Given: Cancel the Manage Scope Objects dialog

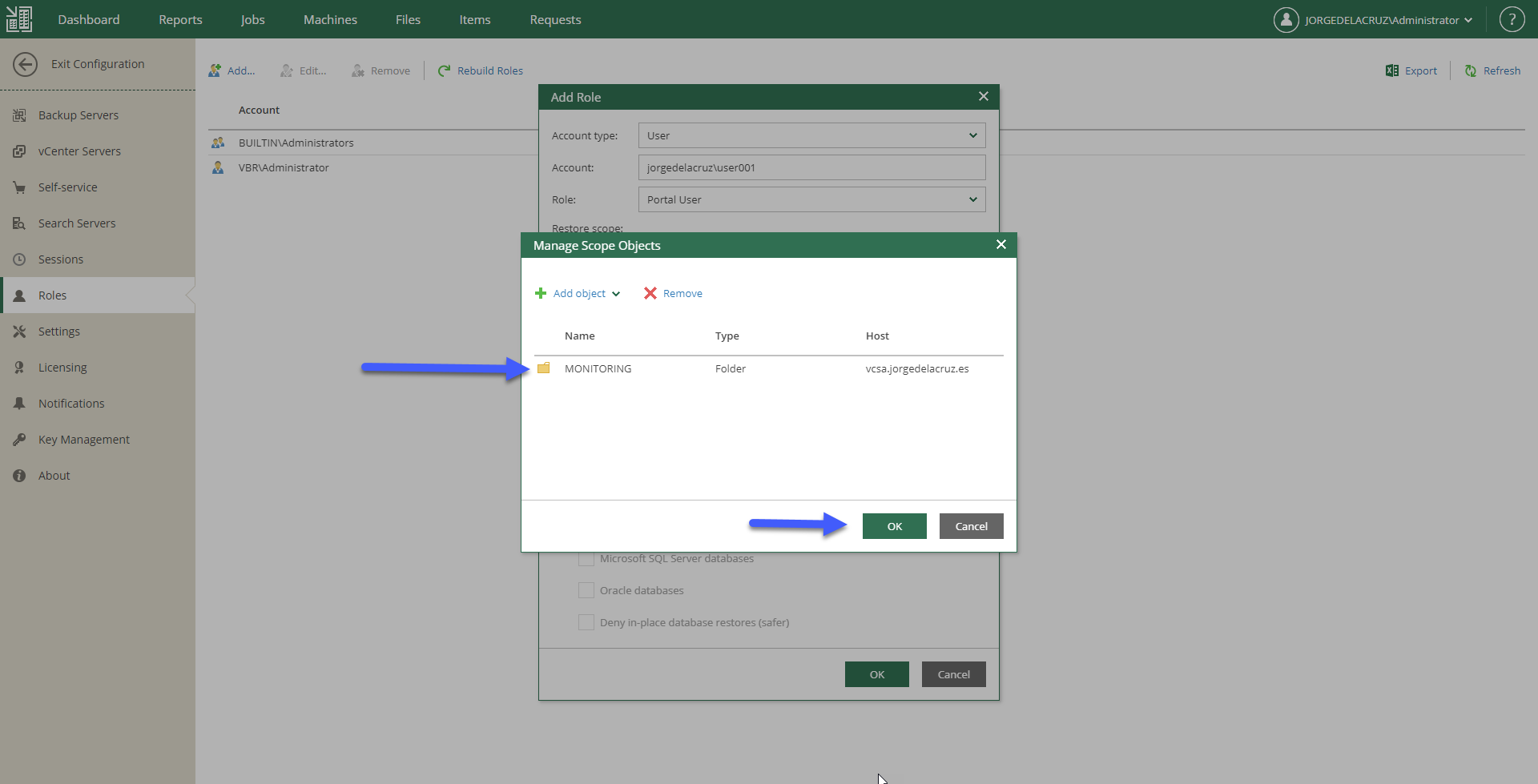Looking at the screenshot, I should pyautogui.click(x=971, y=526).
